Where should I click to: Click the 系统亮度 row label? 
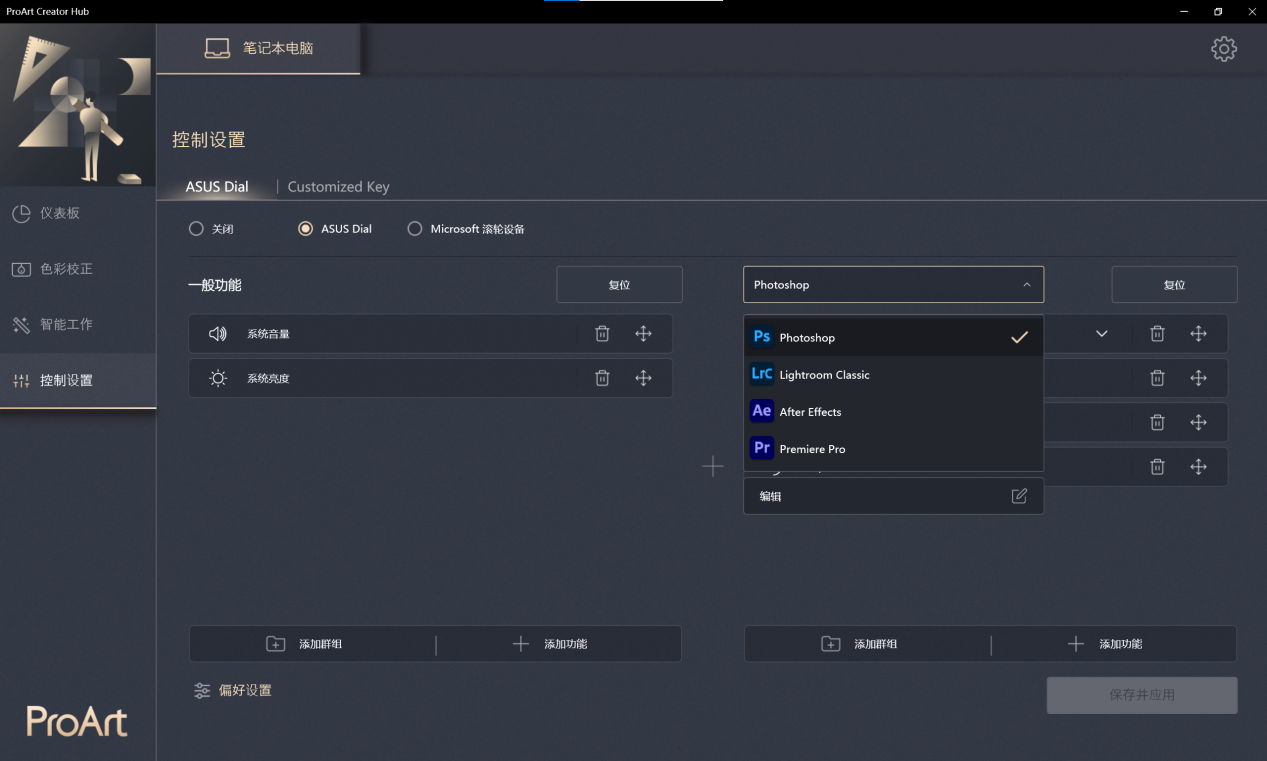tap(268, 379)
